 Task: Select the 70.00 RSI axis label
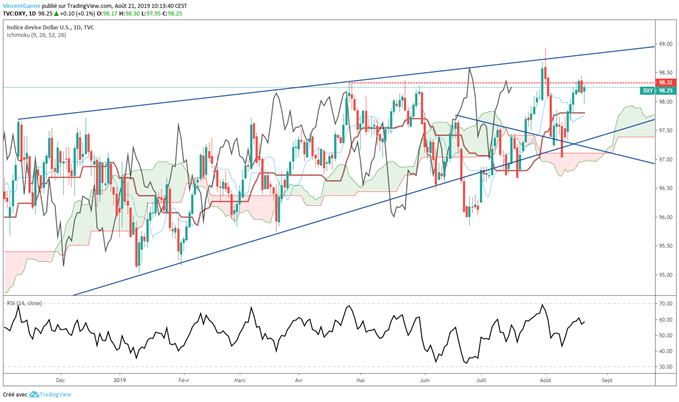pyautogui.click(x=666, y=304)
